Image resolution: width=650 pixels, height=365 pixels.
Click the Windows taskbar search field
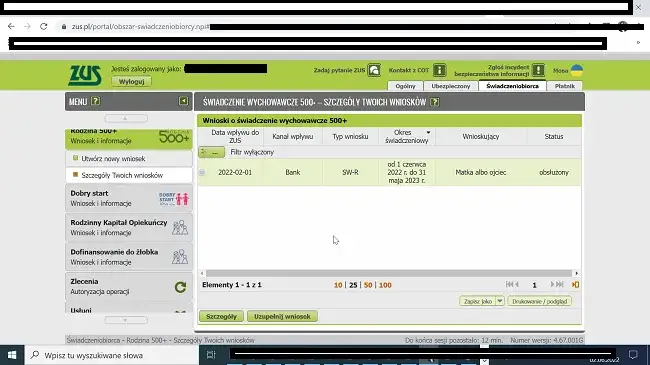pos(112,355)
